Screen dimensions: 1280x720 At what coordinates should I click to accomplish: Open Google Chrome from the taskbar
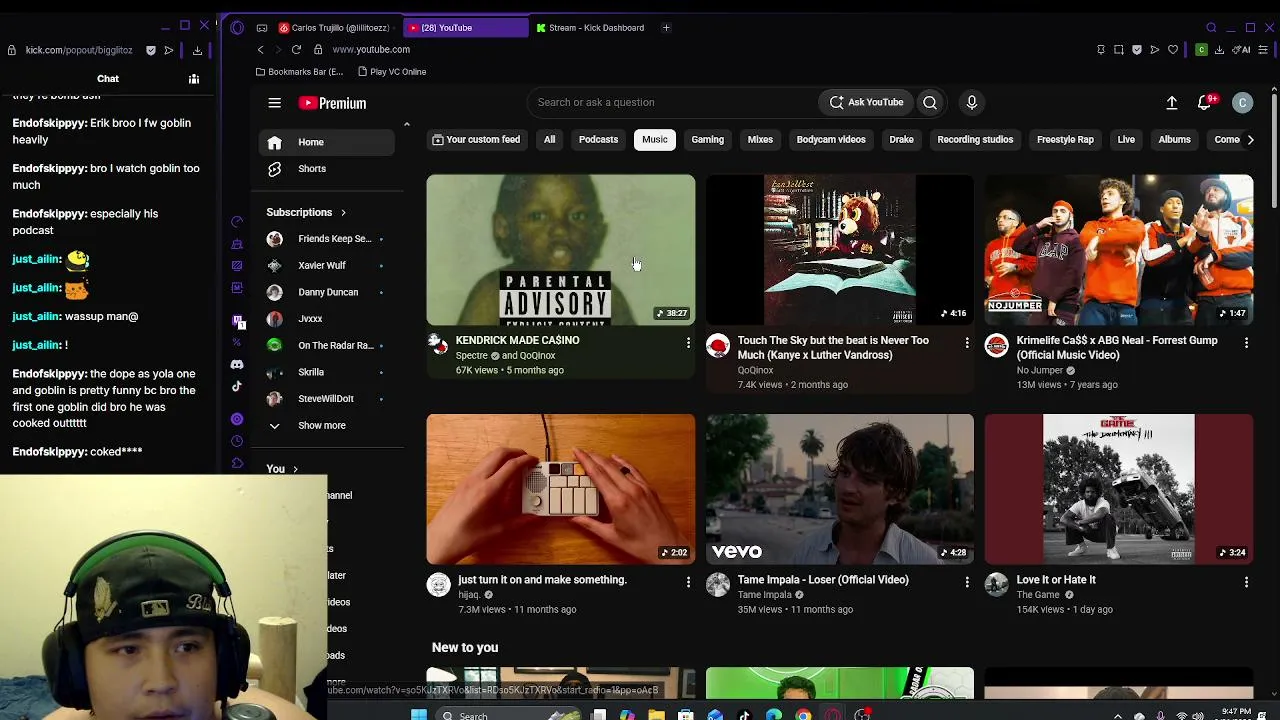point(803,715)
